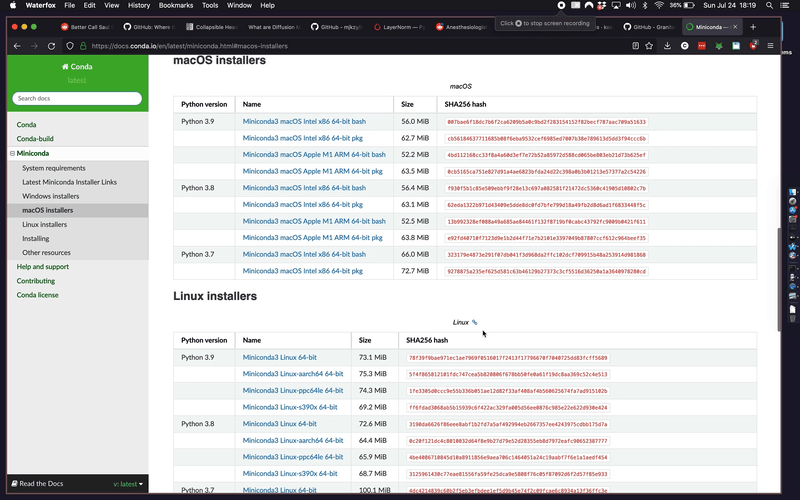Image resolution: width=800 pixels, height=500 pixels.
Task: Download Python 3.9 macOS Apple M1 ARM pkg
Action: (x=313, y=171)
